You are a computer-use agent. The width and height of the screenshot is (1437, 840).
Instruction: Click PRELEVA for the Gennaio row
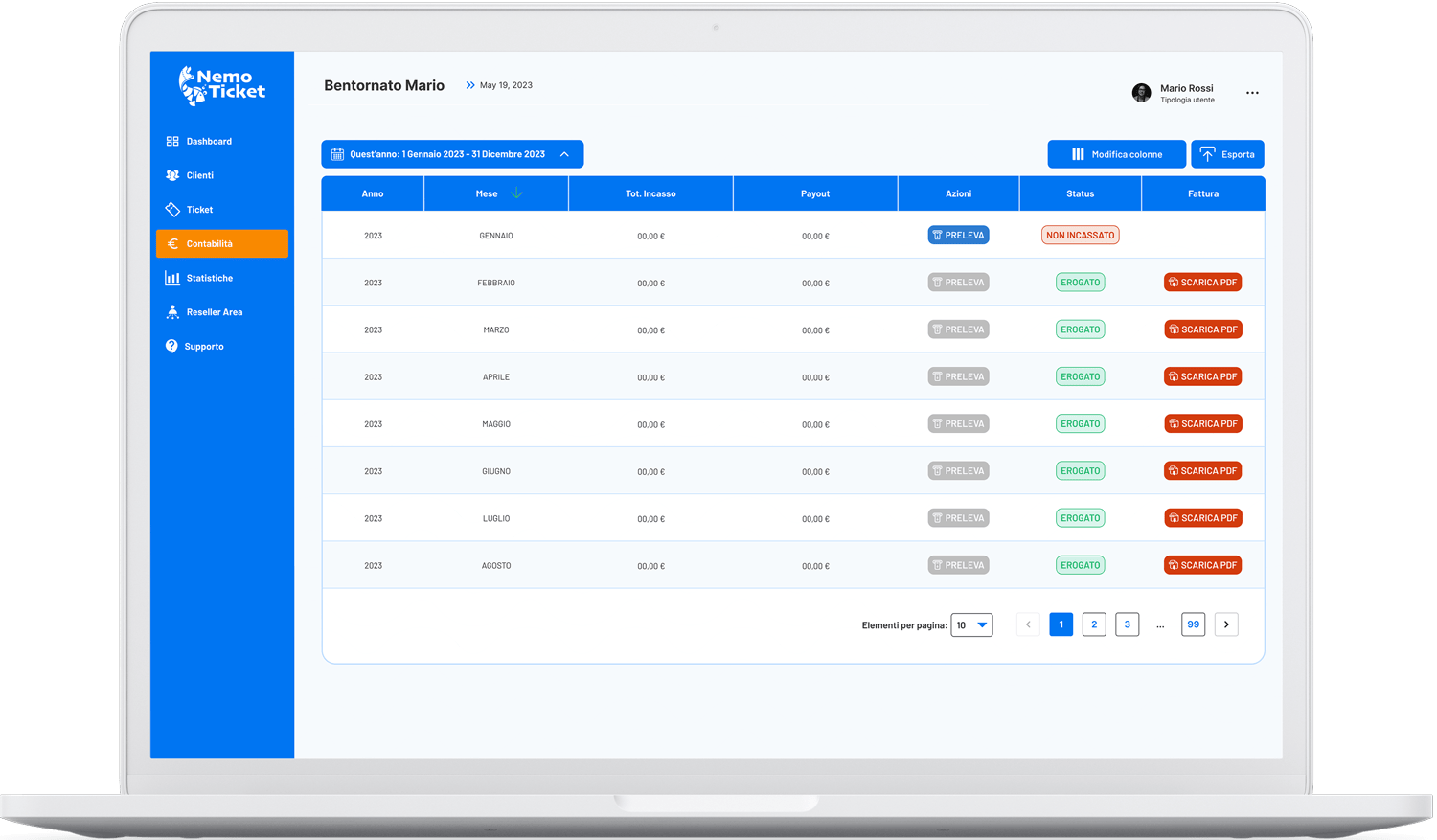point(958,236)
